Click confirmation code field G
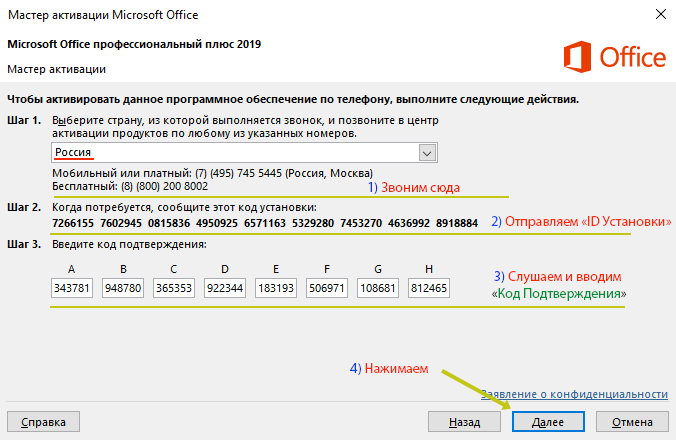The image size is (676, 440). point(378,288)
